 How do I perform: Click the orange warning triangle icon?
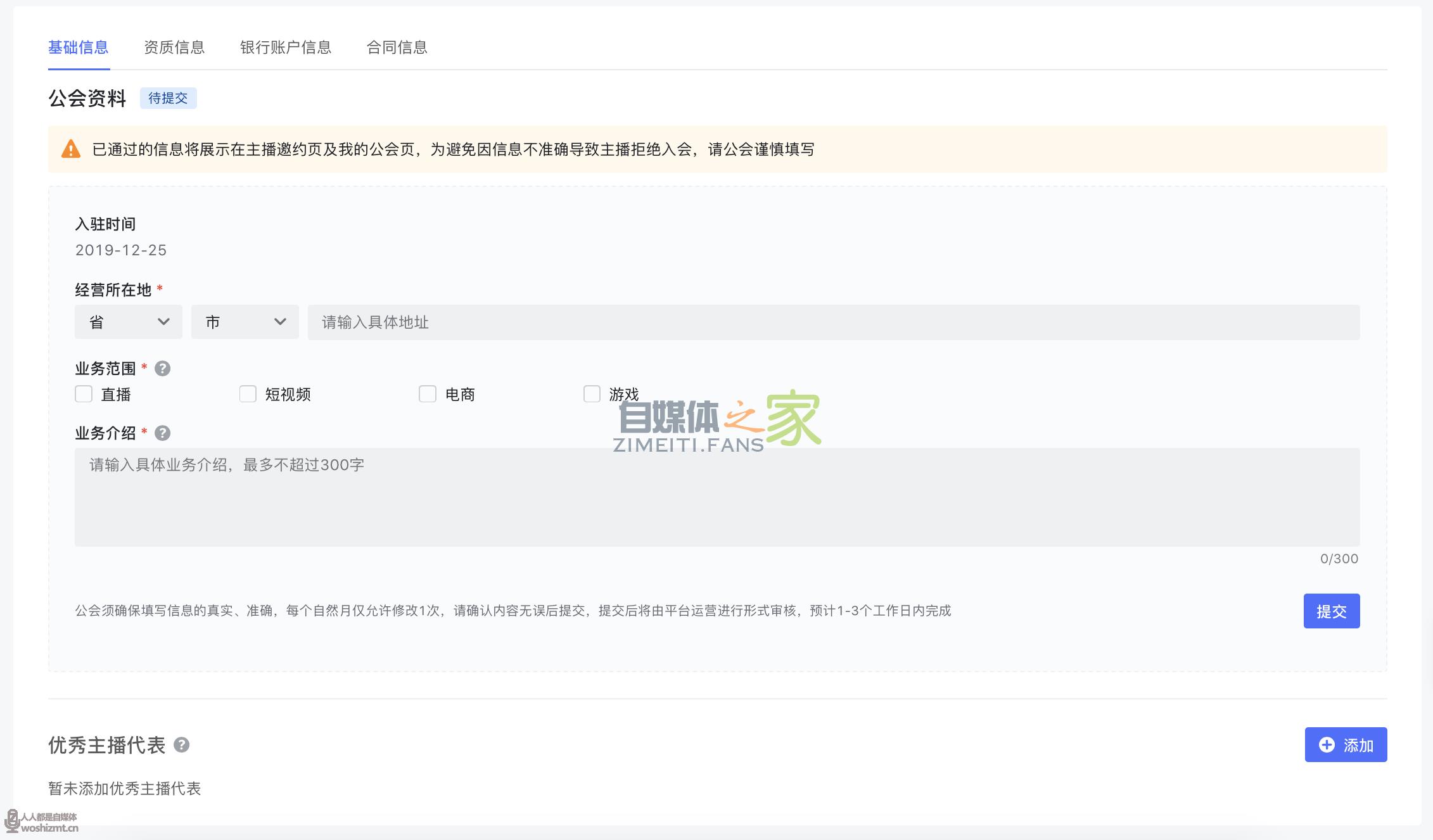(x=71, y=150)
